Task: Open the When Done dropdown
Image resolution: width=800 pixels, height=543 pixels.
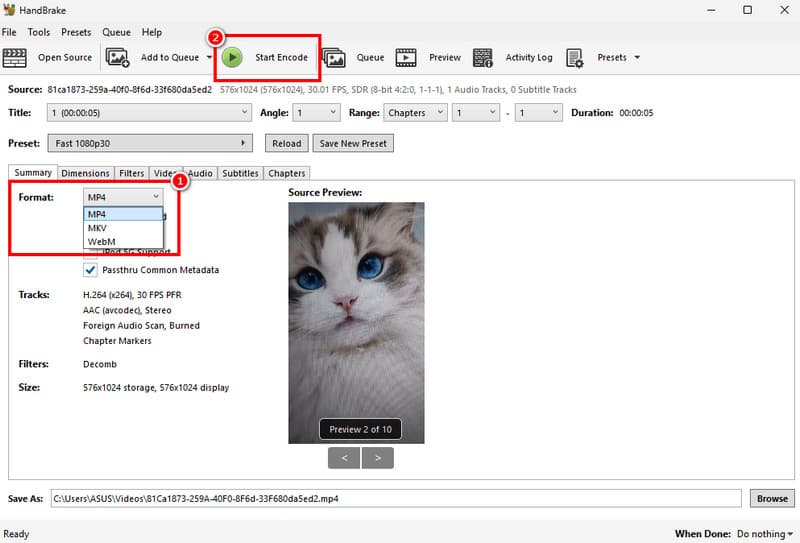Action: tap(764, 534)
